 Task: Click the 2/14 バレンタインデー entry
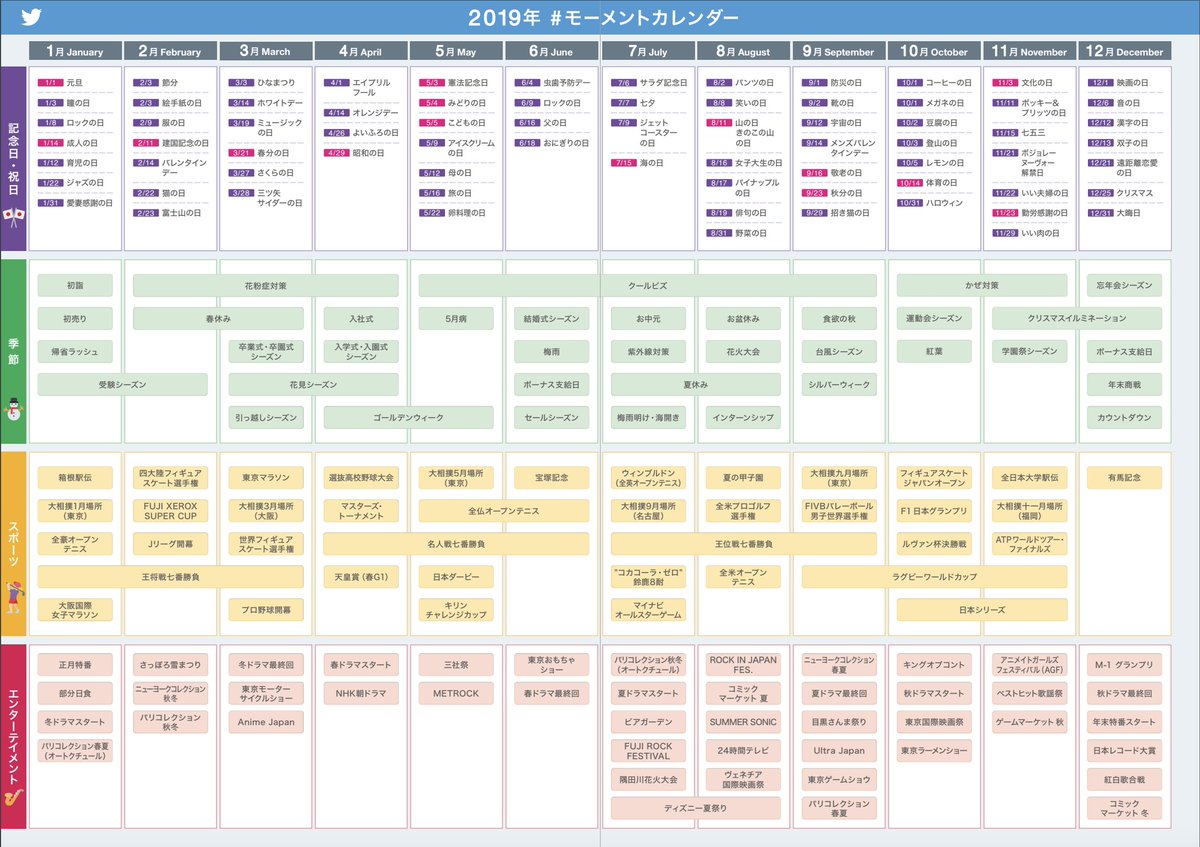[x=169, y=167]
